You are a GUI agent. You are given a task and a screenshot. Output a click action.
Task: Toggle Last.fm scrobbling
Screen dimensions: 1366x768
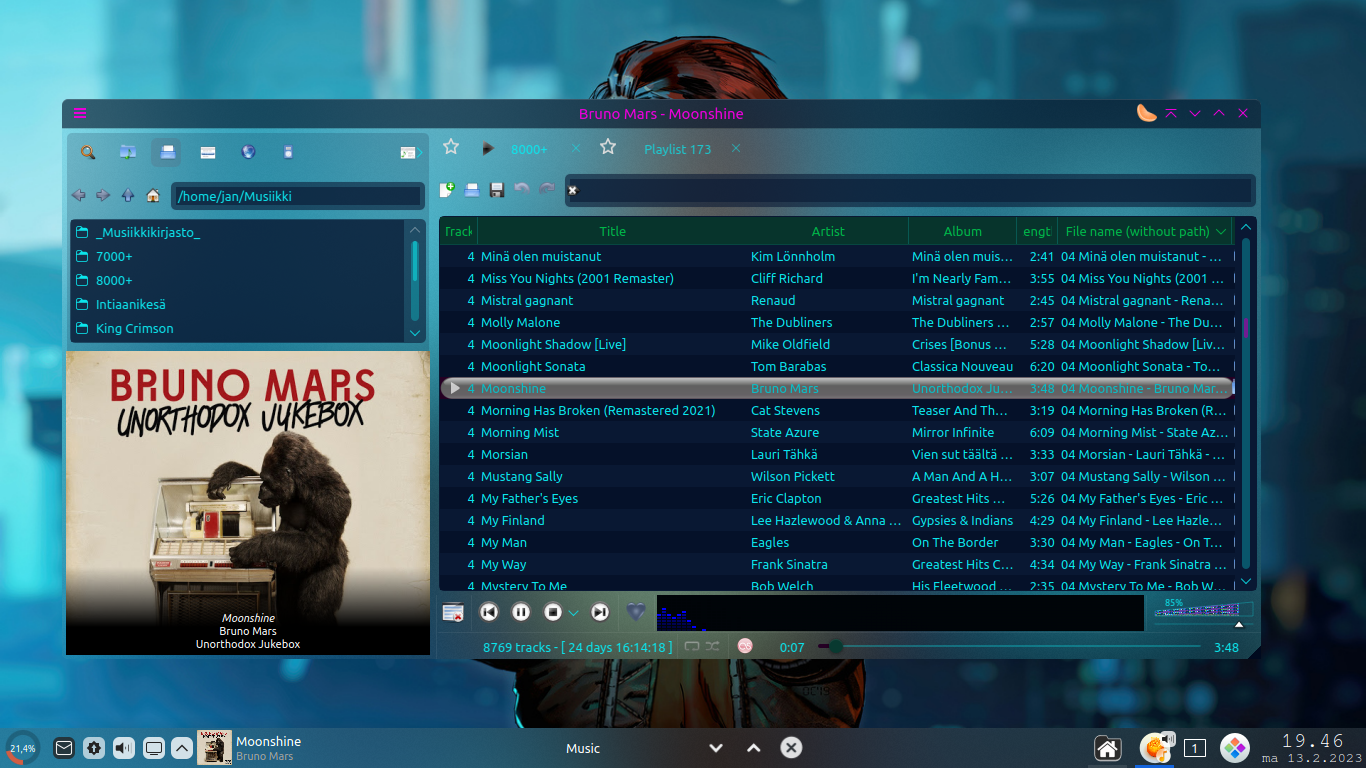pos(745,647)
